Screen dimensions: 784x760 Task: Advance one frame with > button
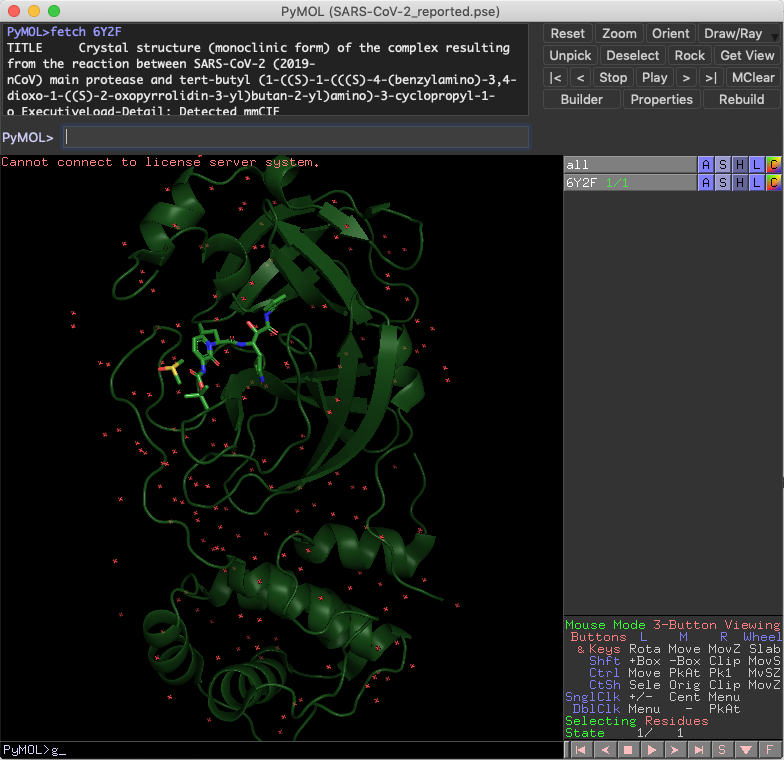click(x=686, y=78)
